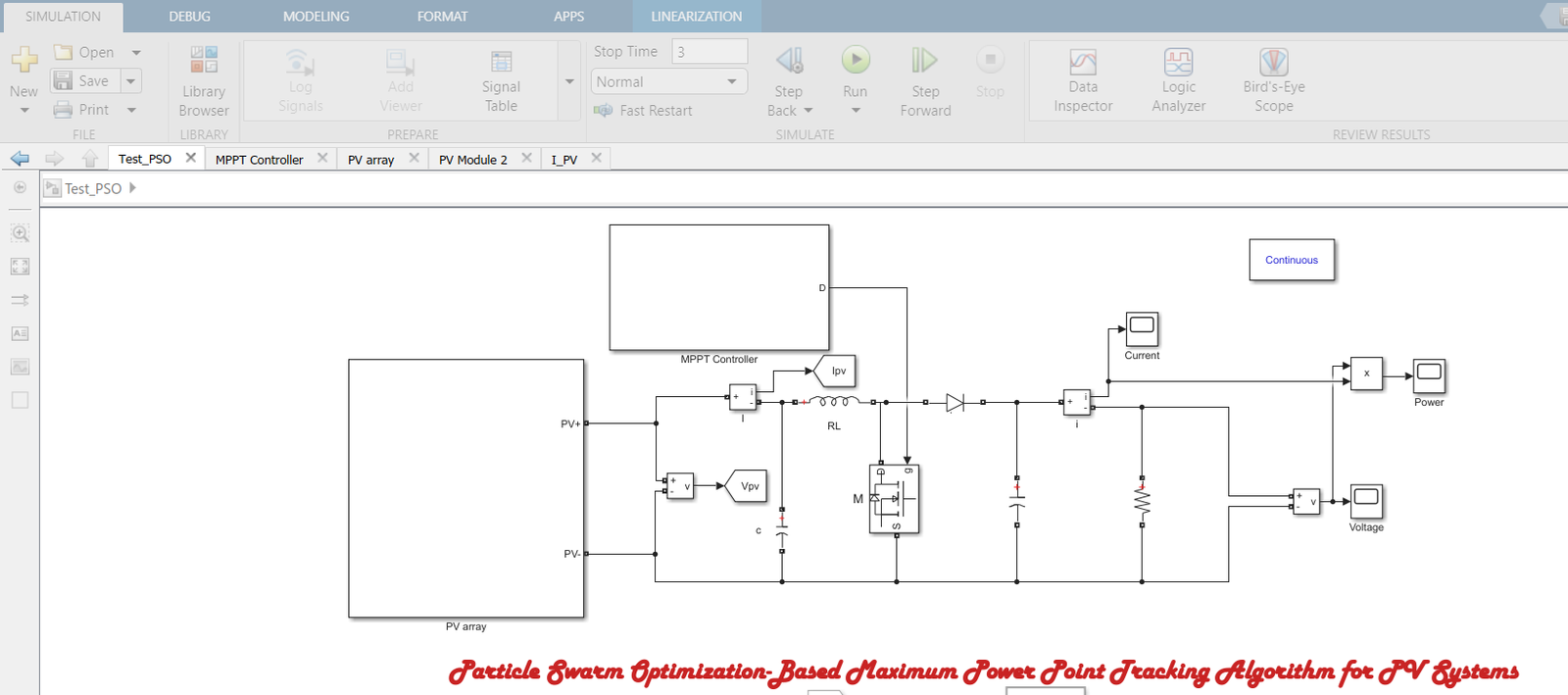
Task: Select the MPPT Controller model tab
Action: (x=259, y=159)
